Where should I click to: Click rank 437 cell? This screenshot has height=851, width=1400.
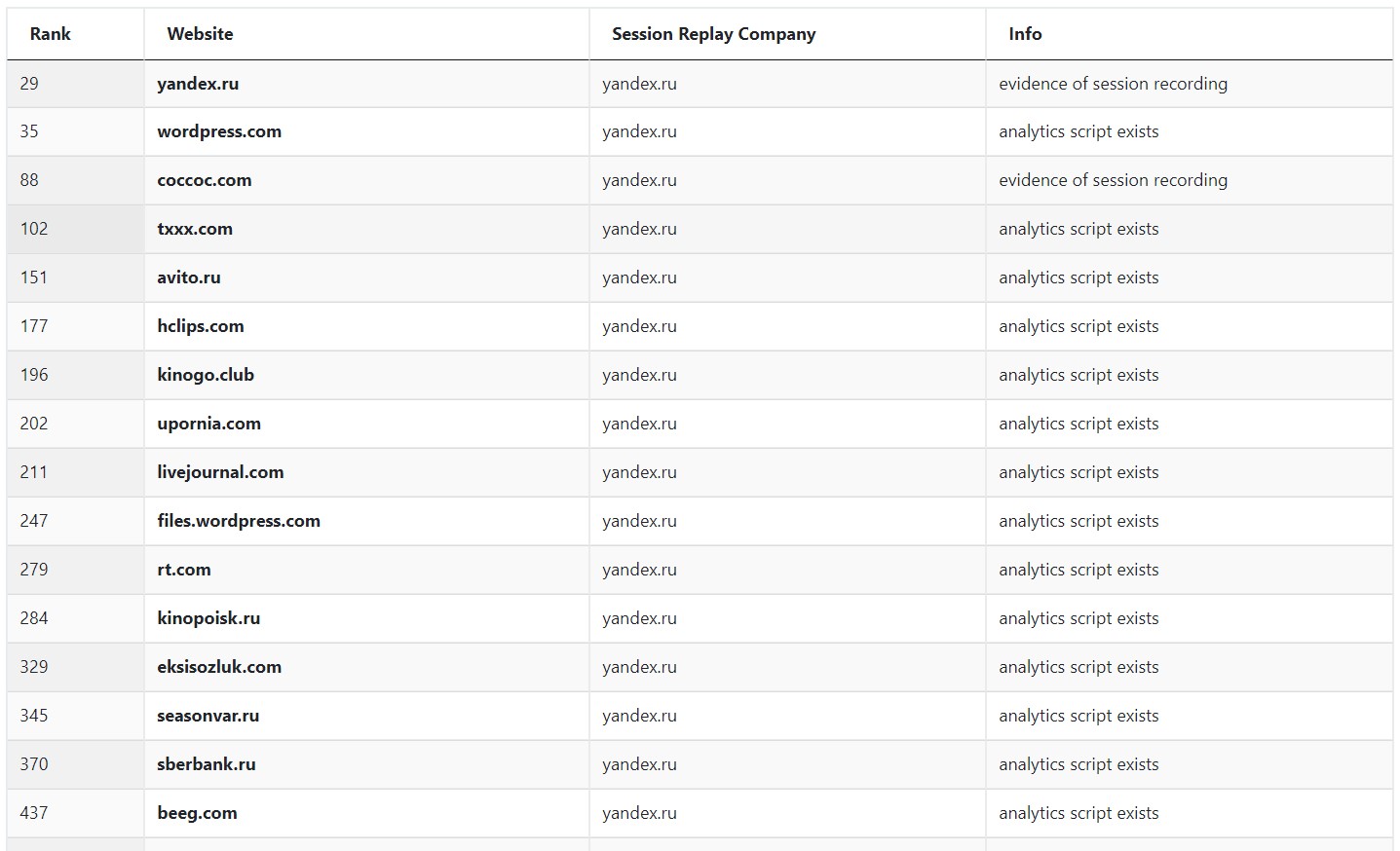[x=34, y=813]
